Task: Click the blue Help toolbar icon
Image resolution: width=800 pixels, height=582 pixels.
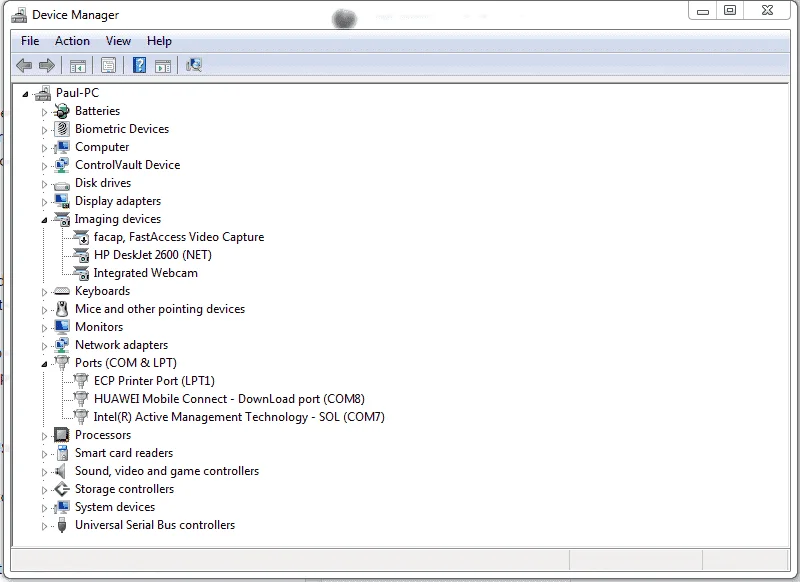Action: click(x=139, y=65)
